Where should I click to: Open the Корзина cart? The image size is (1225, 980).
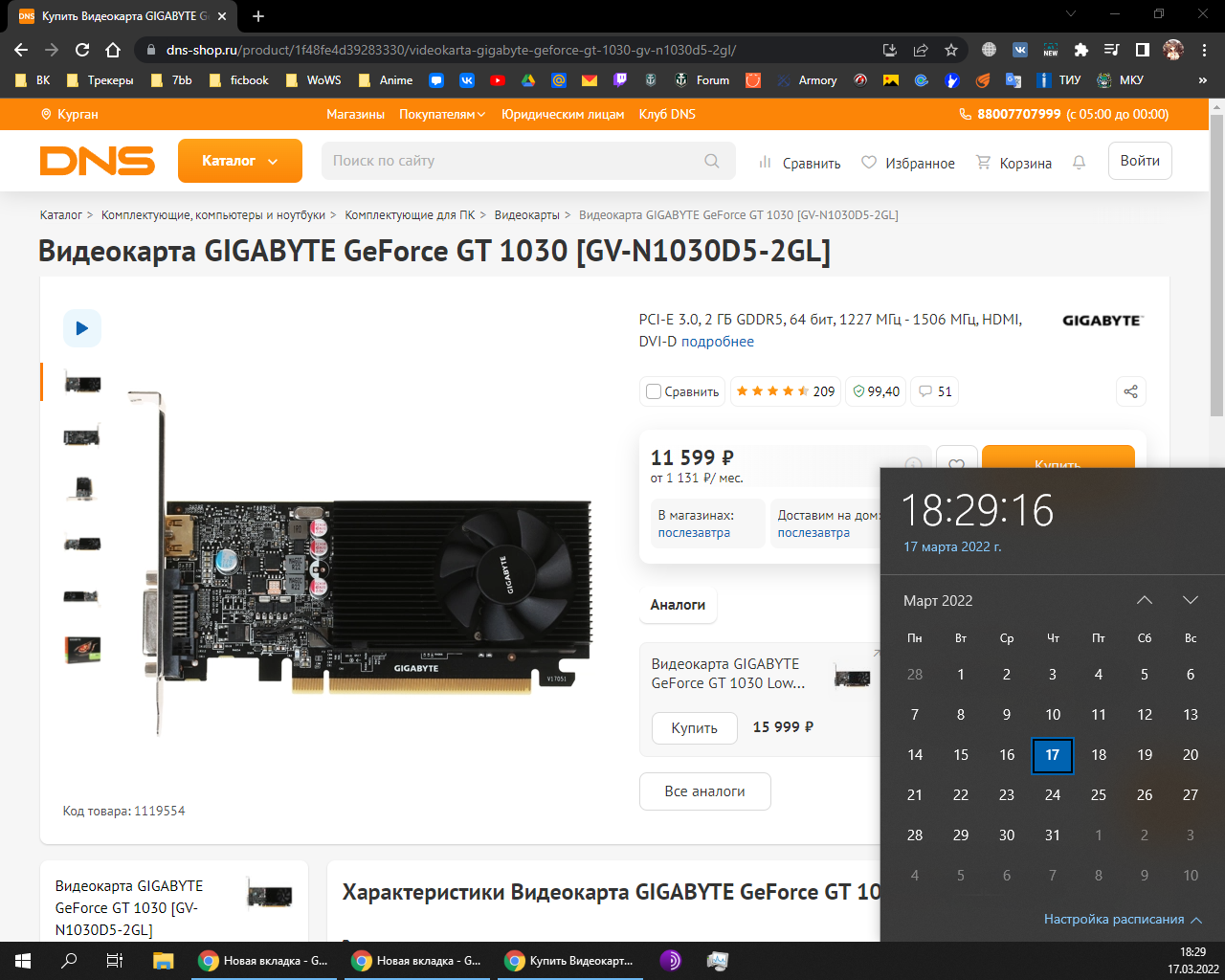point(1013,163)
